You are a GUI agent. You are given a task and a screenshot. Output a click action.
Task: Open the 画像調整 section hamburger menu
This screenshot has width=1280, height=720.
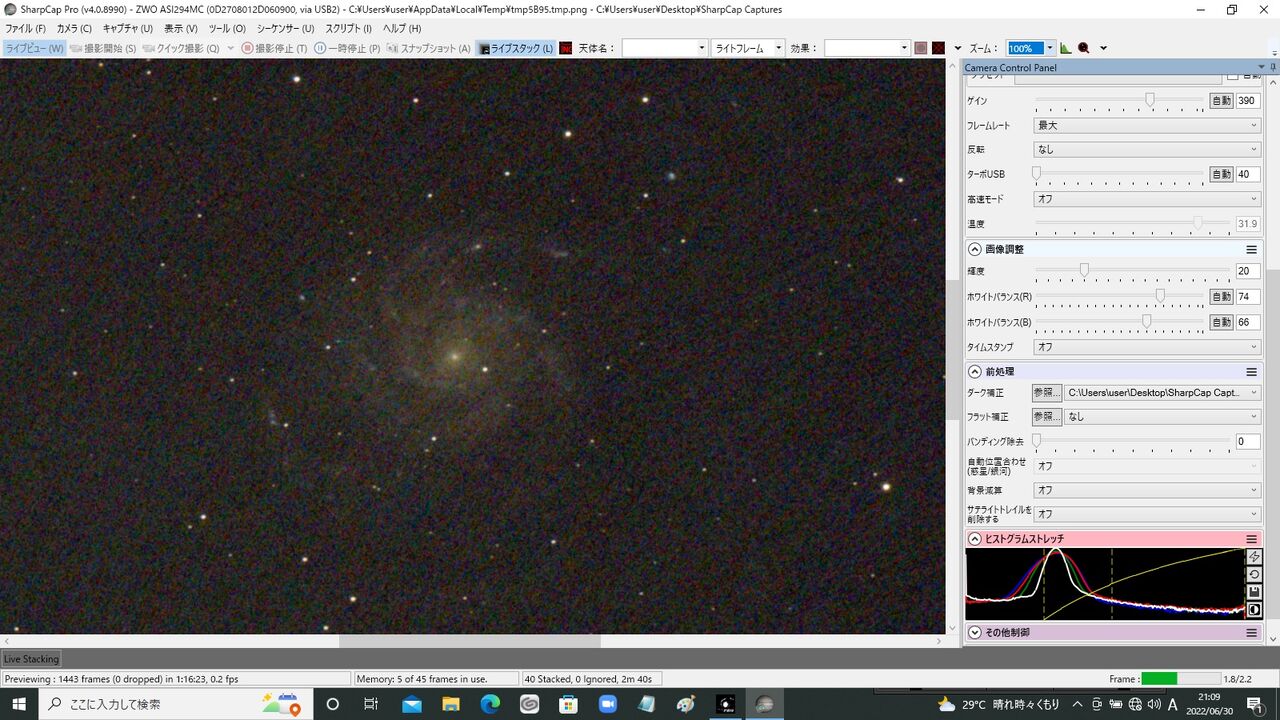pyautogui.click(x=1251, y=249)
